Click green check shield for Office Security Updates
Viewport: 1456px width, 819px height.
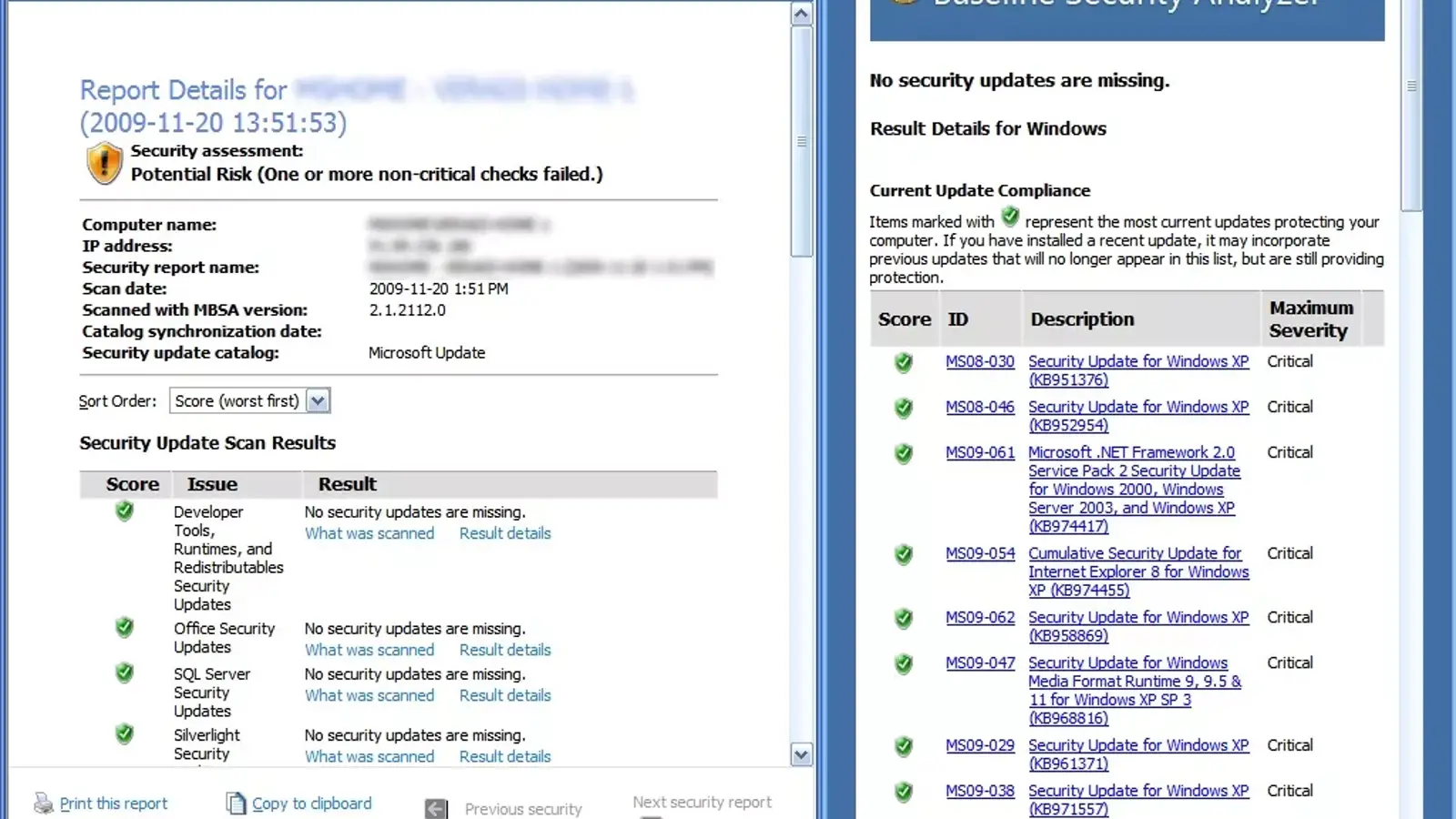(125, 628)
